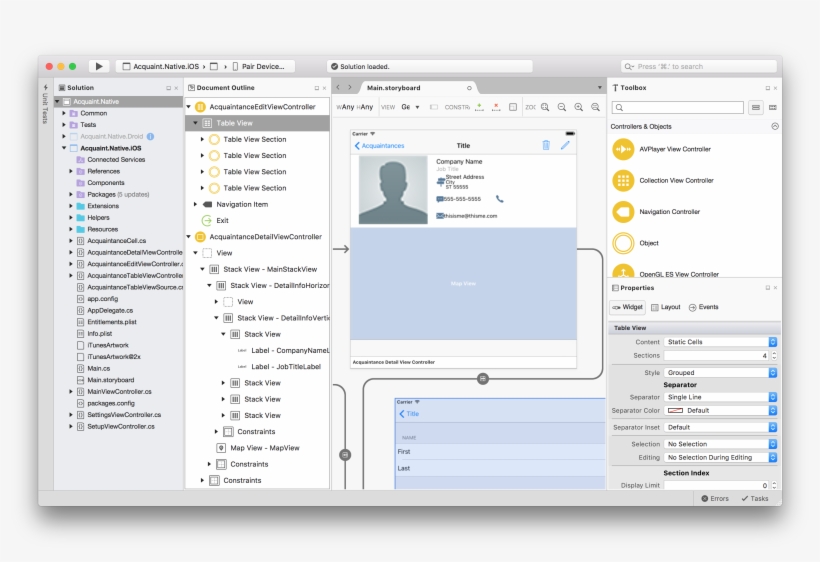This screenshot has height=562, width=820.
Task: Open the Errors pad
Action: 715,498
